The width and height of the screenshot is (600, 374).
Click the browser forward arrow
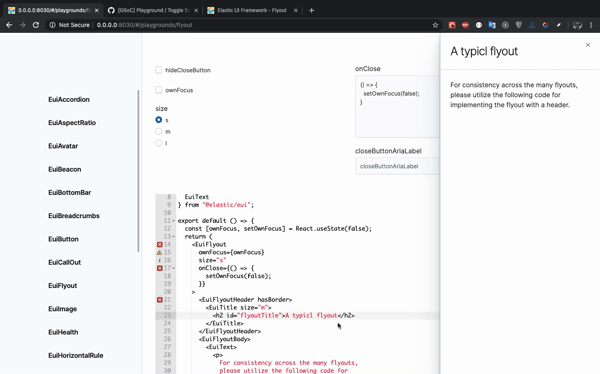(23, 25)
